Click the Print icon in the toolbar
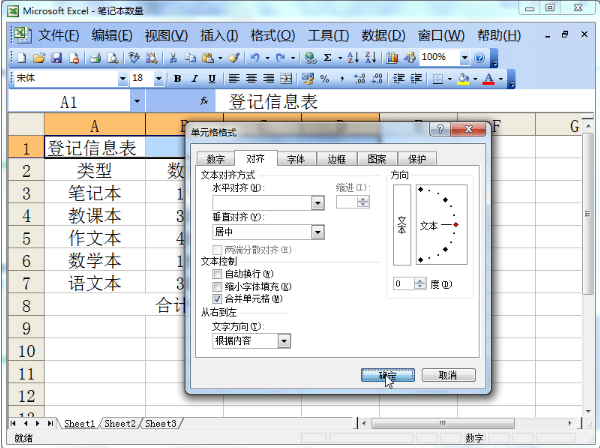 (x=95, y=58)
